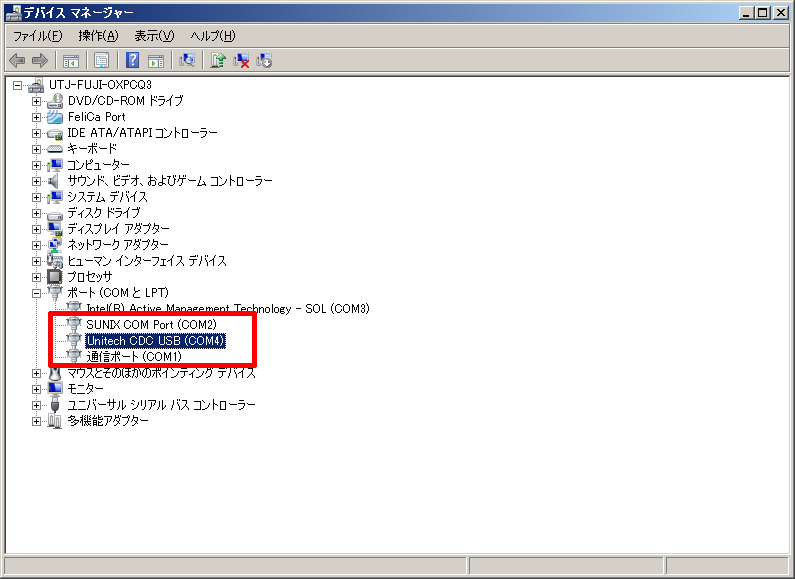Expand the マウスとそのほかのポインティング デバイス node
The height and width of the screenshot is (579, 795).
click(37, 373)
